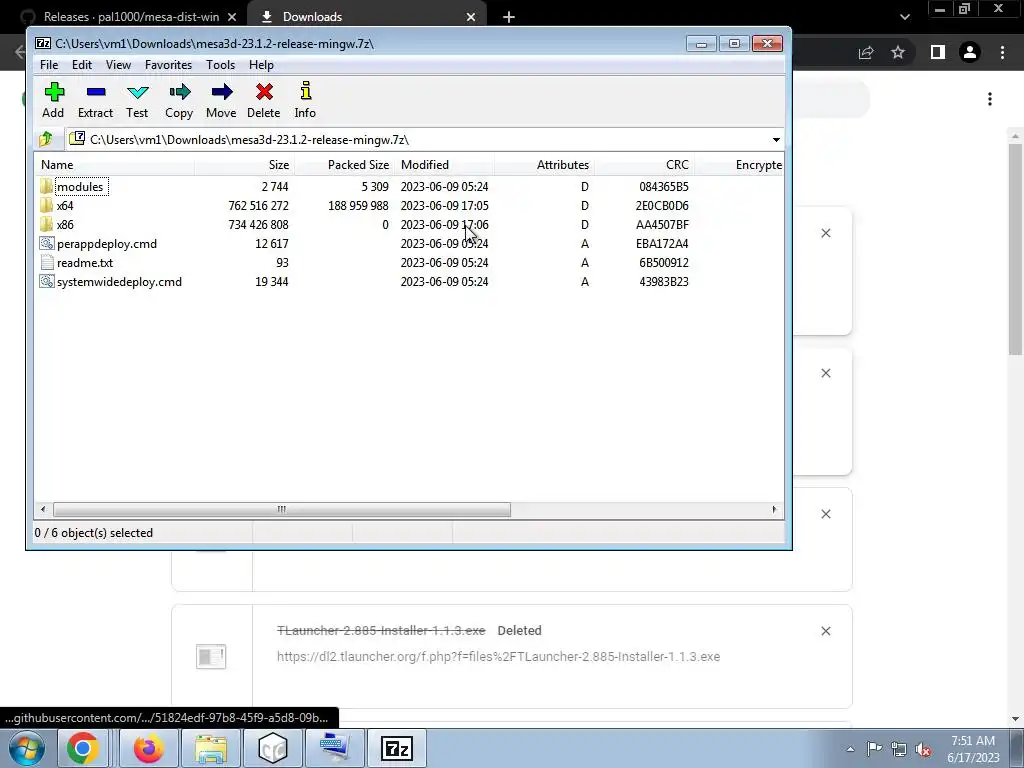This screenshot has width=1024, height=768.
Task: Click the scroll left arrow
Action: (x=43, y=509)
